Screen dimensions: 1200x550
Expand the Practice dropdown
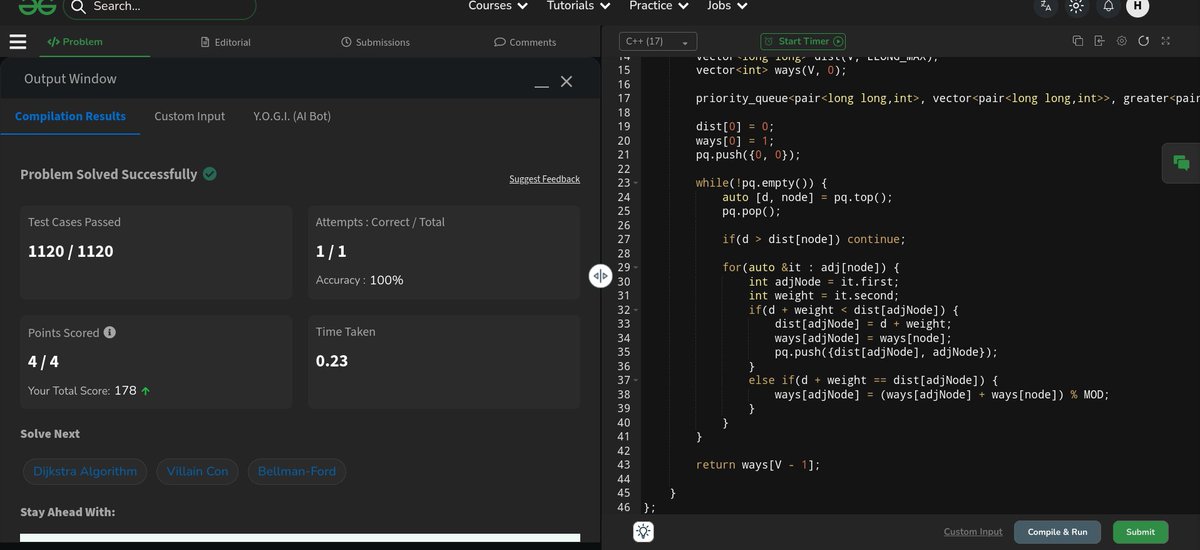[658, 6]
